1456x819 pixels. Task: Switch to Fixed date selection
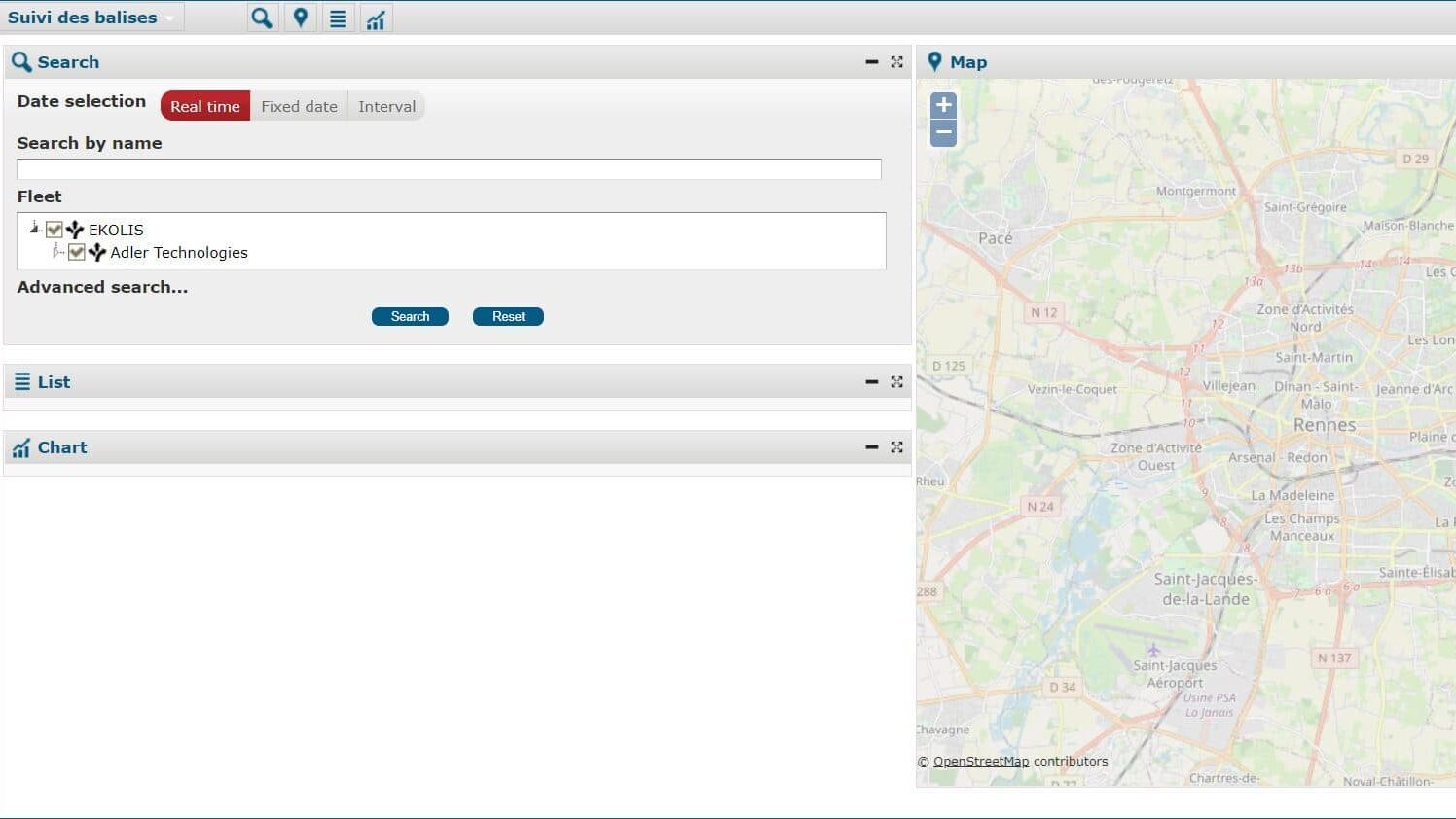pyautogui.click(x=299, y=106)
